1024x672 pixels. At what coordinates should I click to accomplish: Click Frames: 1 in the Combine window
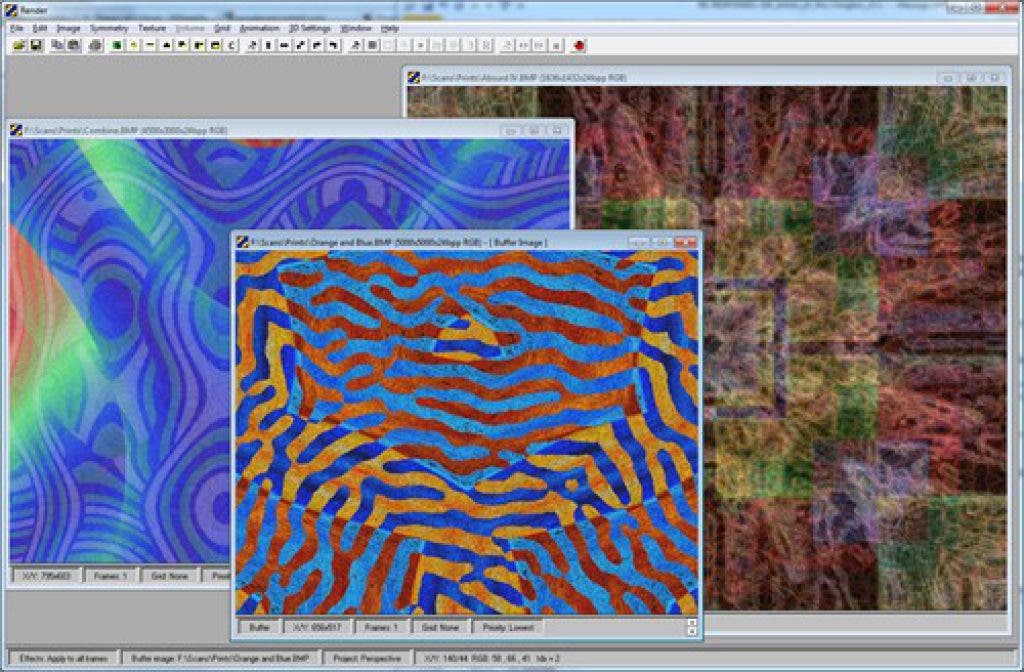click(x=111, y=575)
